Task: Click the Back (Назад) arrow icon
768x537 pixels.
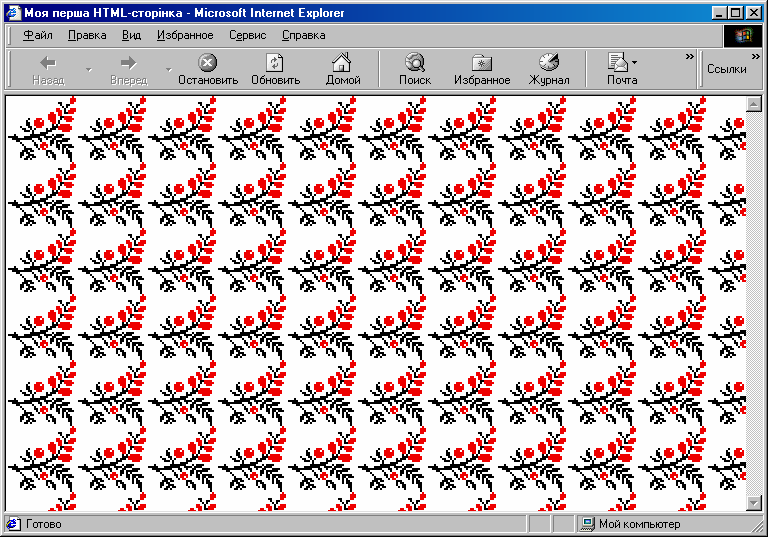Action: point(47,63)
